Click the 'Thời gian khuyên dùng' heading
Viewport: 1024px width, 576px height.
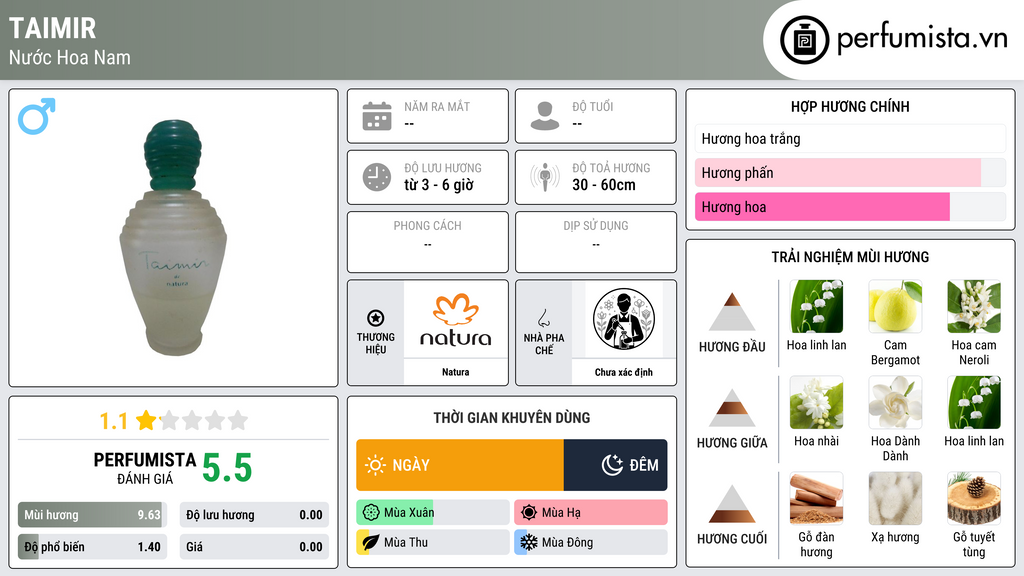pyautogui.click(x=512, y=417)
